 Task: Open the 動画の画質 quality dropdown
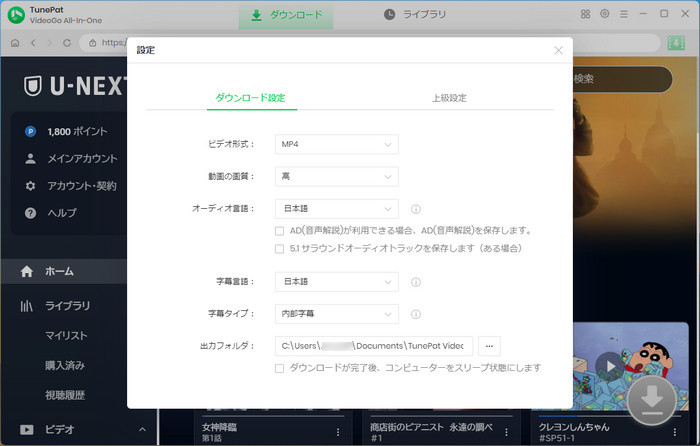337,176
